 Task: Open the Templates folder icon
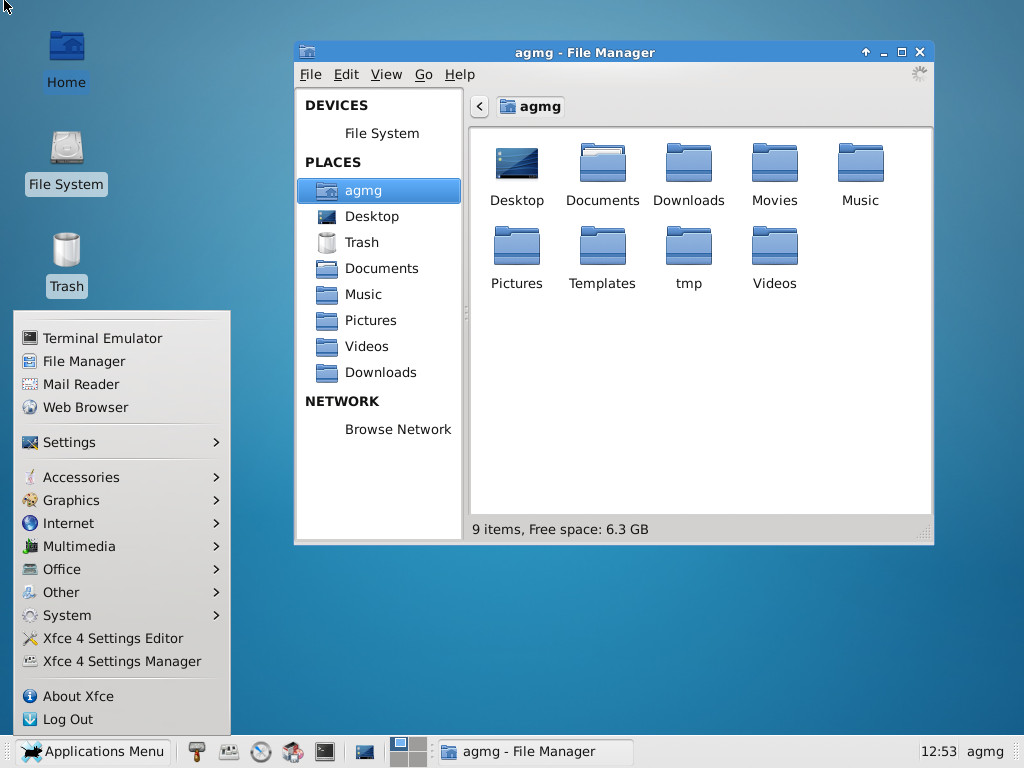coord(602,259)
